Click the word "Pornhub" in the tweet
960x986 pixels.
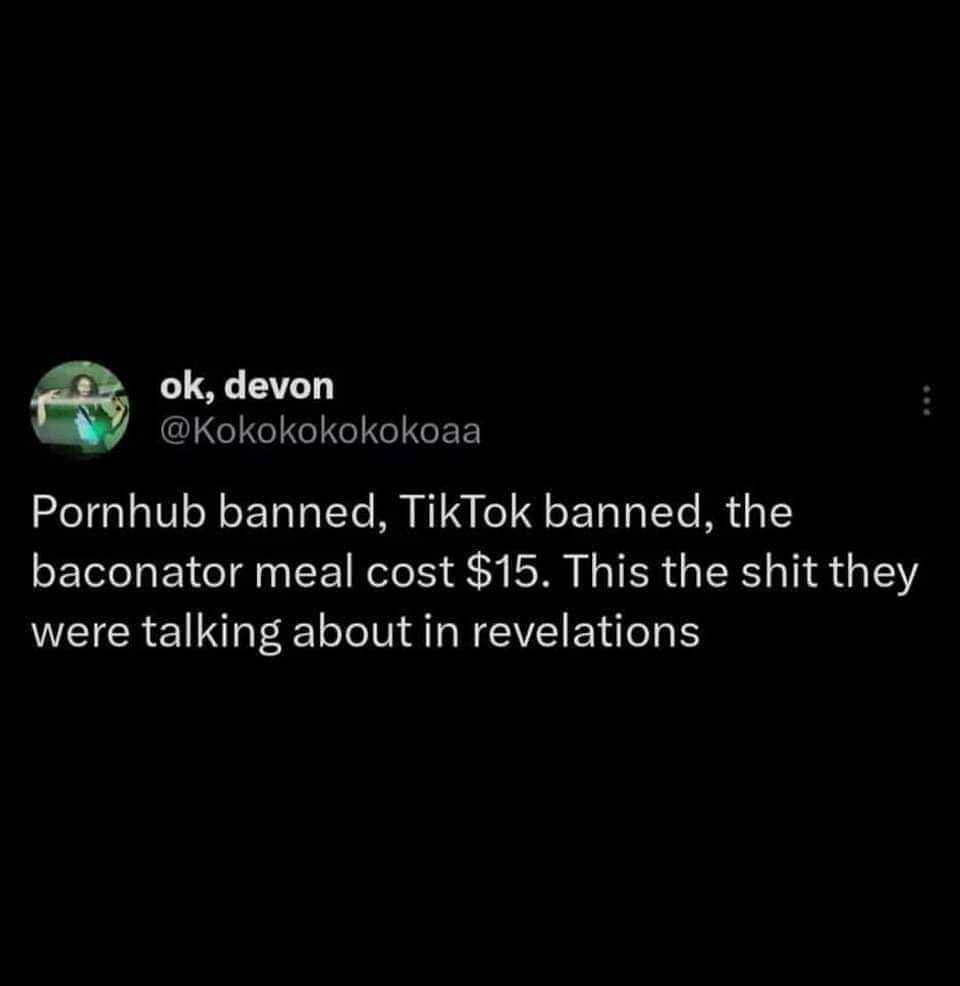click(119, 512)
